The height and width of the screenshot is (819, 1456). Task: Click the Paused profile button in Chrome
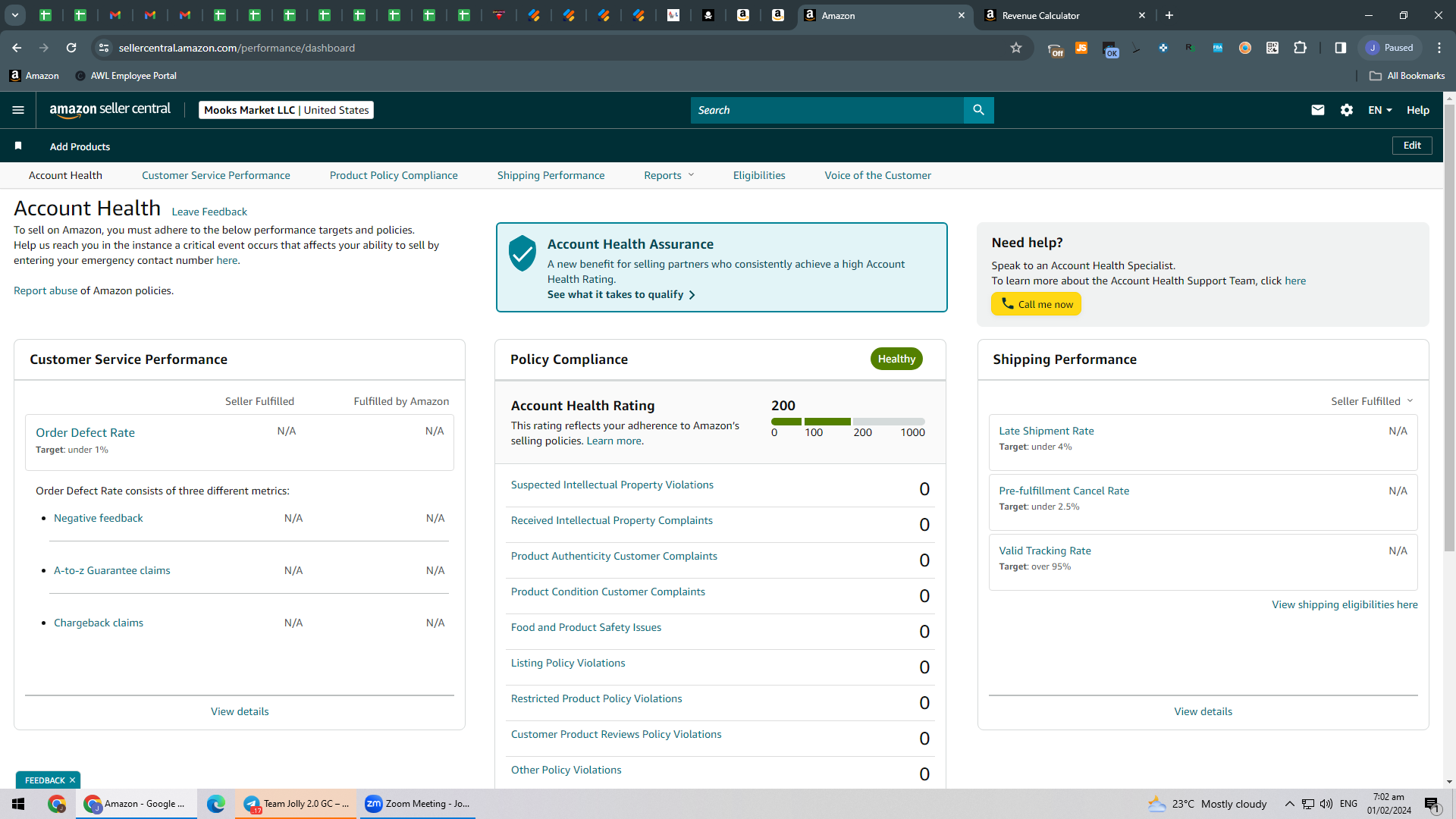pos(1389,48)
